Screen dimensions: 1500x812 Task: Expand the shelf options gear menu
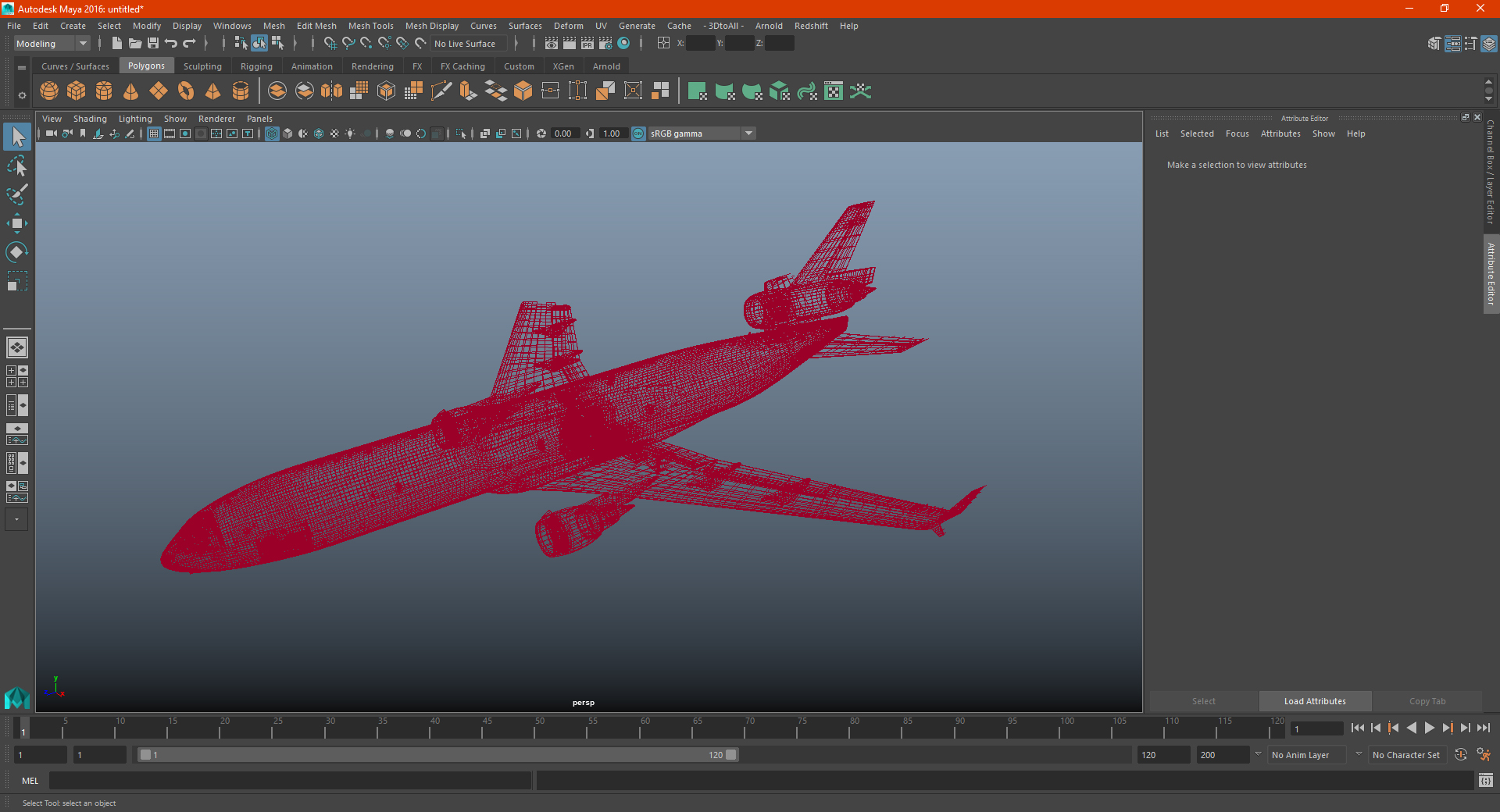tap(22, 95)
